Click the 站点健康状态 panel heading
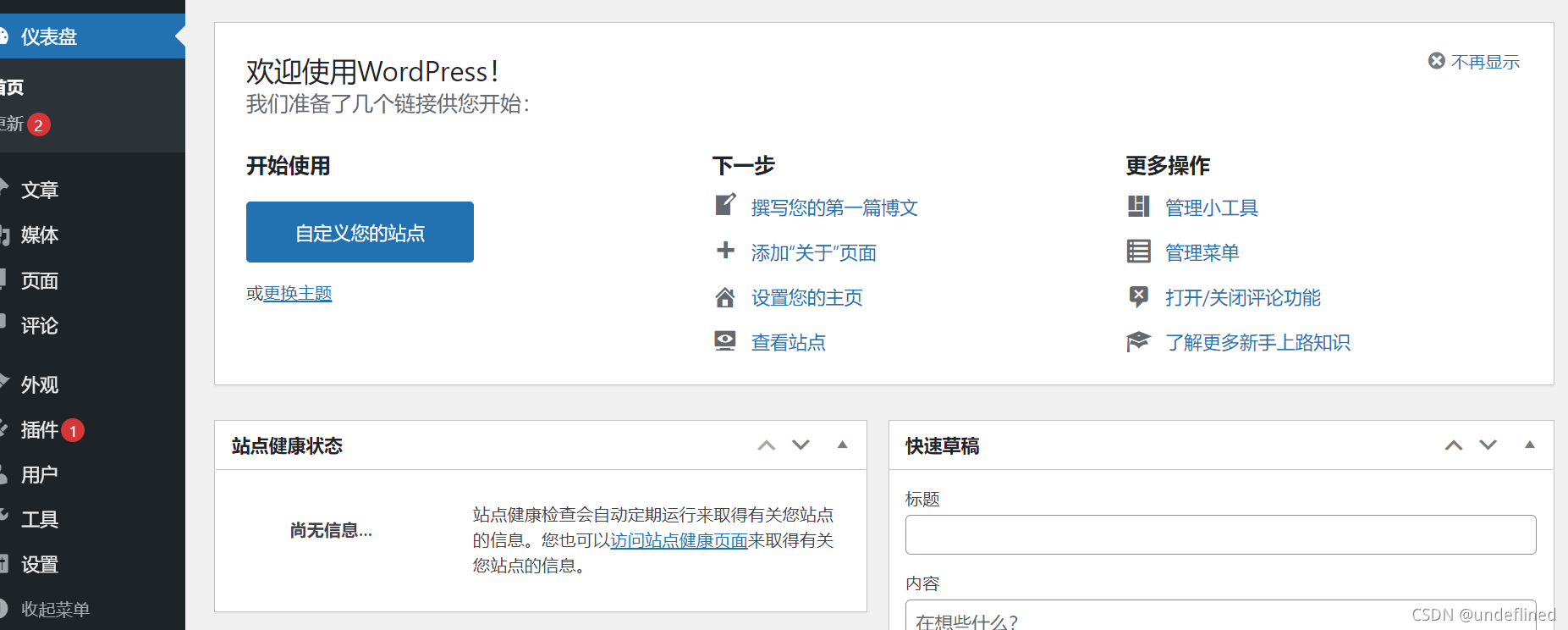The image size is (1568, 630). (x=287, y=445)
